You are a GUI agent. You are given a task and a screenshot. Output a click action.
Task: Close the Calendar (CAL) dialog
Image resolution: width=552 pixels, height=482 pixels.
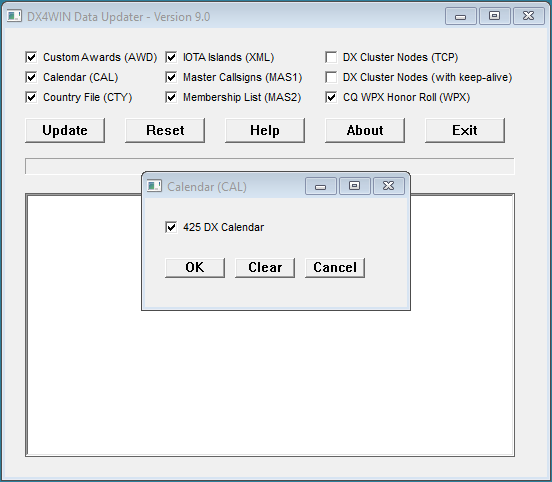389,186
